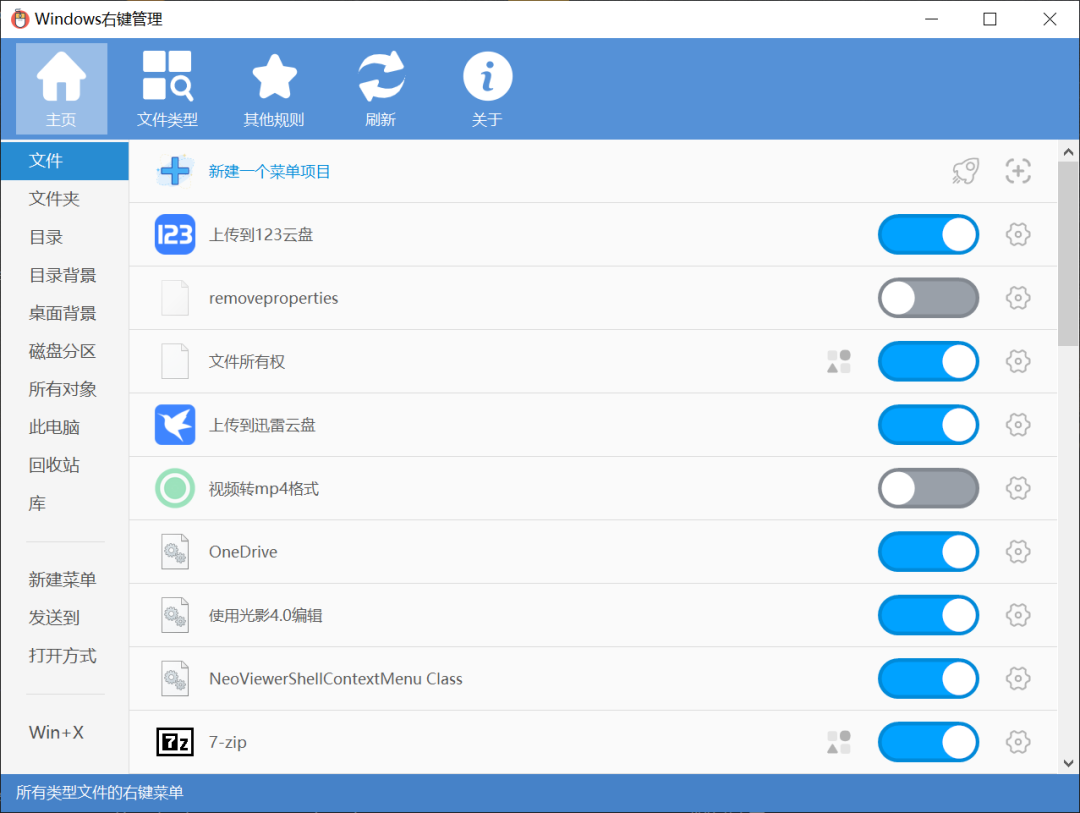This screenshot has width=1080, height=813.
Task: Click the 新建一个菜单项目 link
Action: (x=269, y=172)
